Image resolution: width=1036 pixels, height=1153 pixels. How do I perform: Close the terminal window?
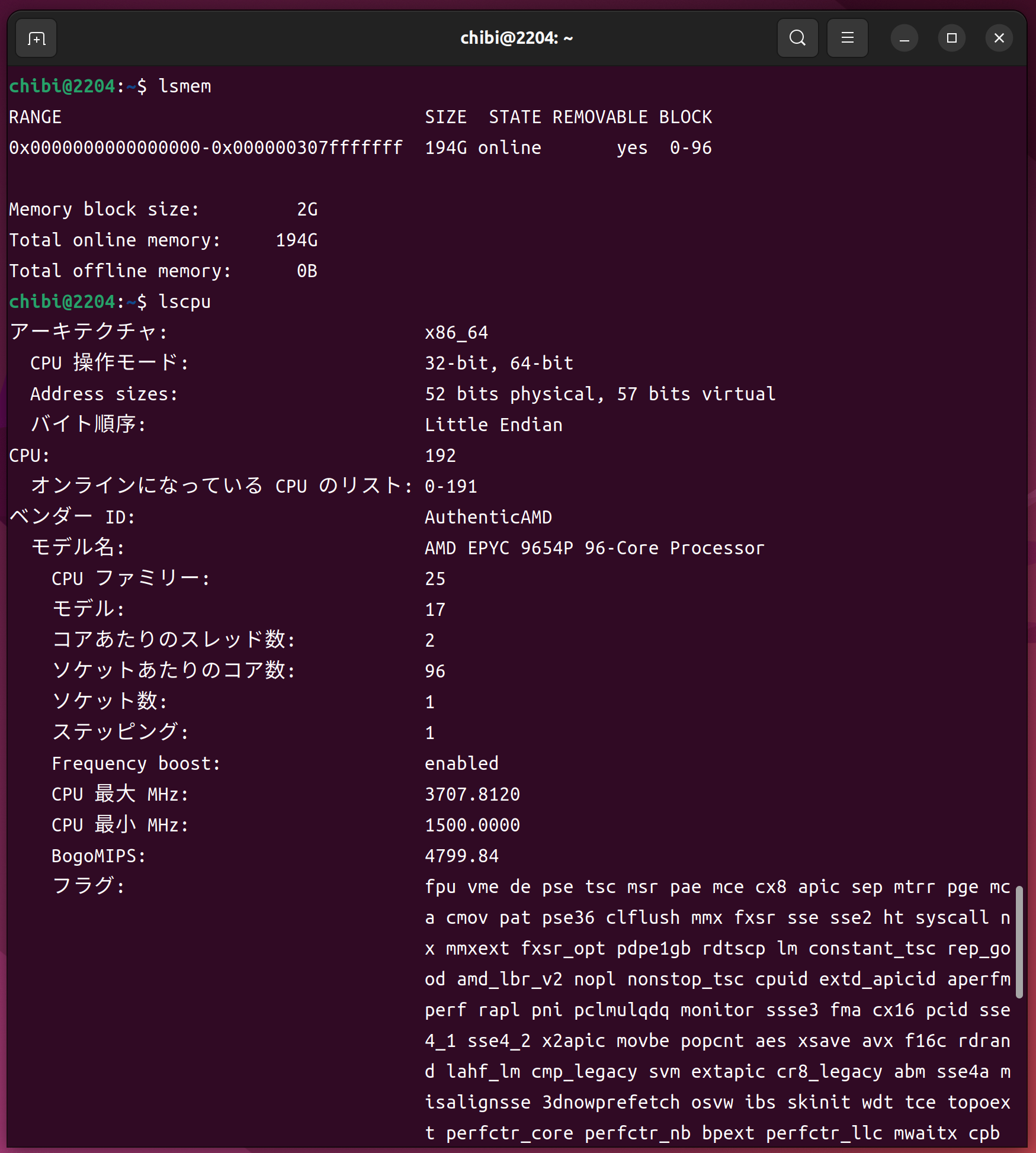[x=999, y=38]
